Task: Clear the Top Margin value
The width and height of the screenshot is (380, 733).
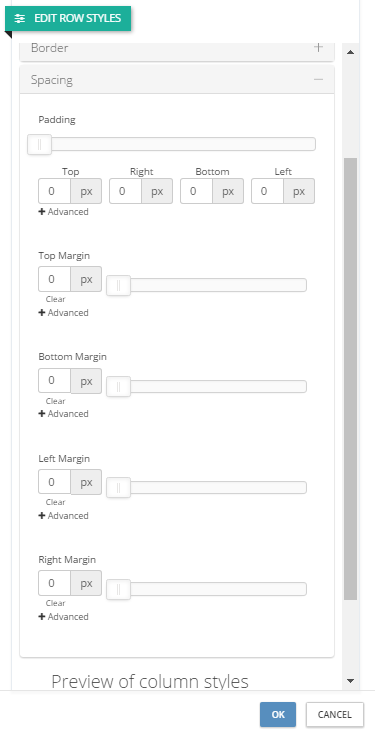Action: point(56,299)
